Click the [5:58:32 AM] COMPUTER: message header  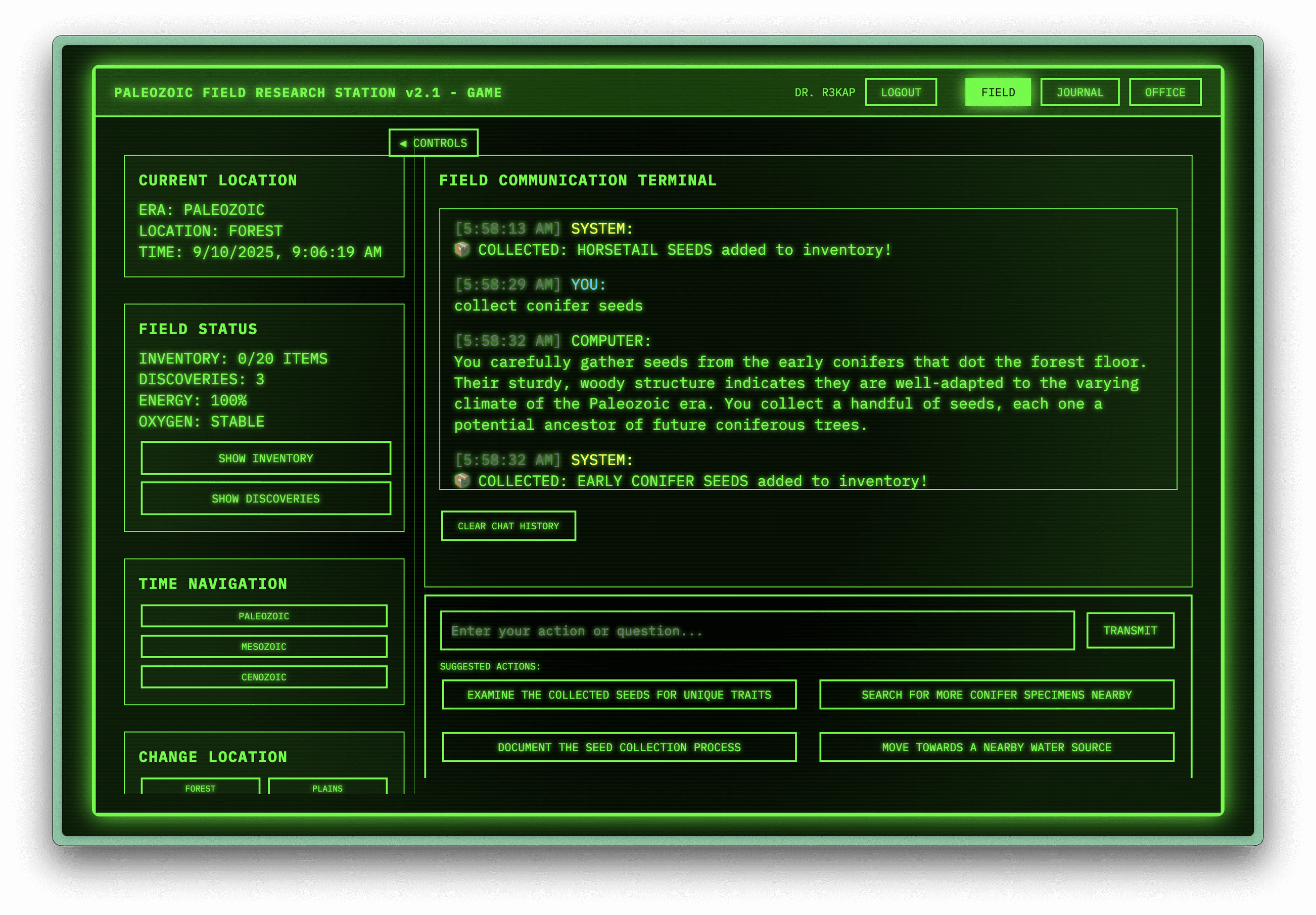[552, 341]
